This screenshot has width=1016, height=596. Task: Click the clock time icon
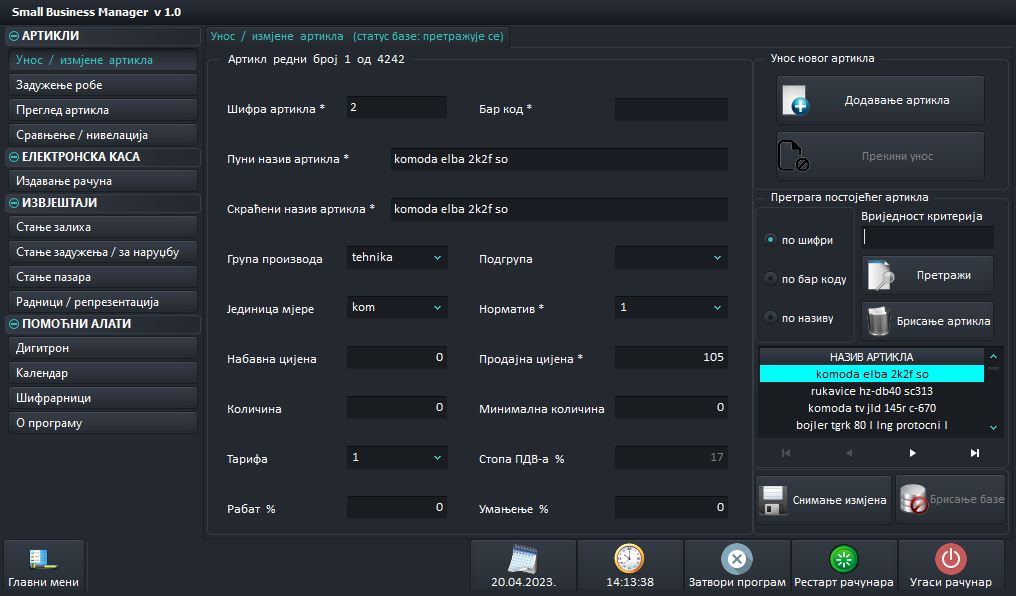pyautogui.click(x=629, y=558)
